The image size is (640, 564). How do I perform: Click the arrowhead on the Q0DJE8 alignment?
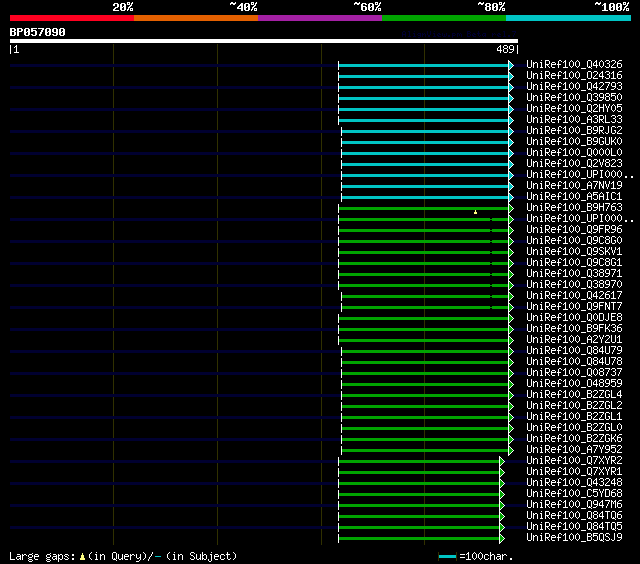[511, 318]
